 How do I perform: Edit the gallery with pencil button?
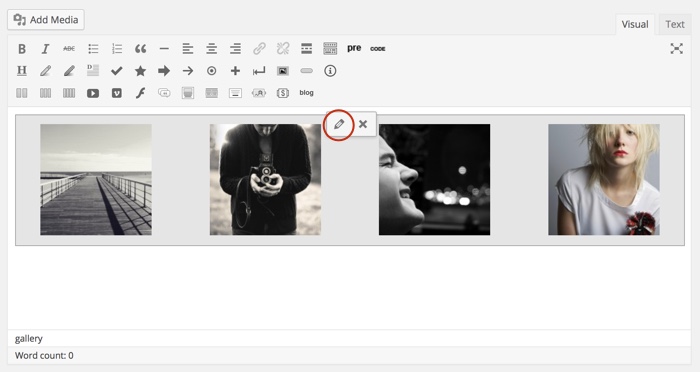(x=339, y=124)
